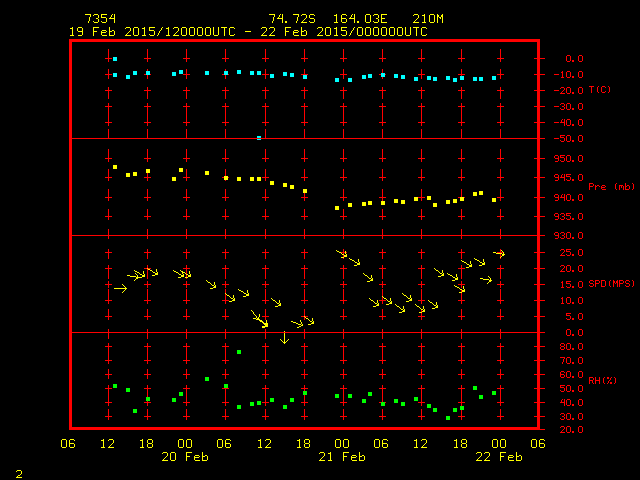Click the downward-pointing wind arrow below zero line
The image size is (640, 480).
pyautogui.click(x=284, y=338)
